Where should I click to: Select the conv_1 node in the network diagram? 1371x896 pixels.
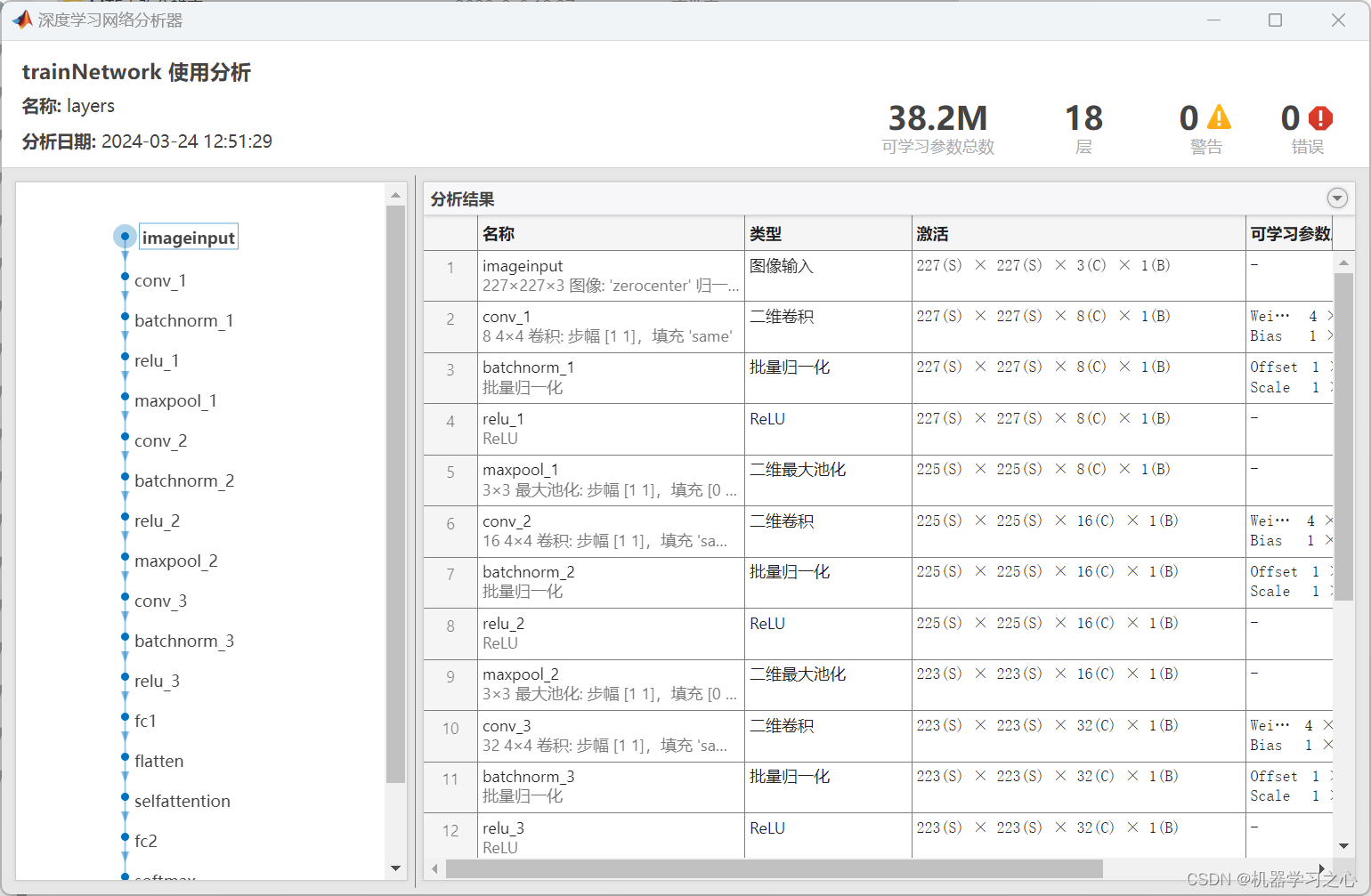point(160,280)
